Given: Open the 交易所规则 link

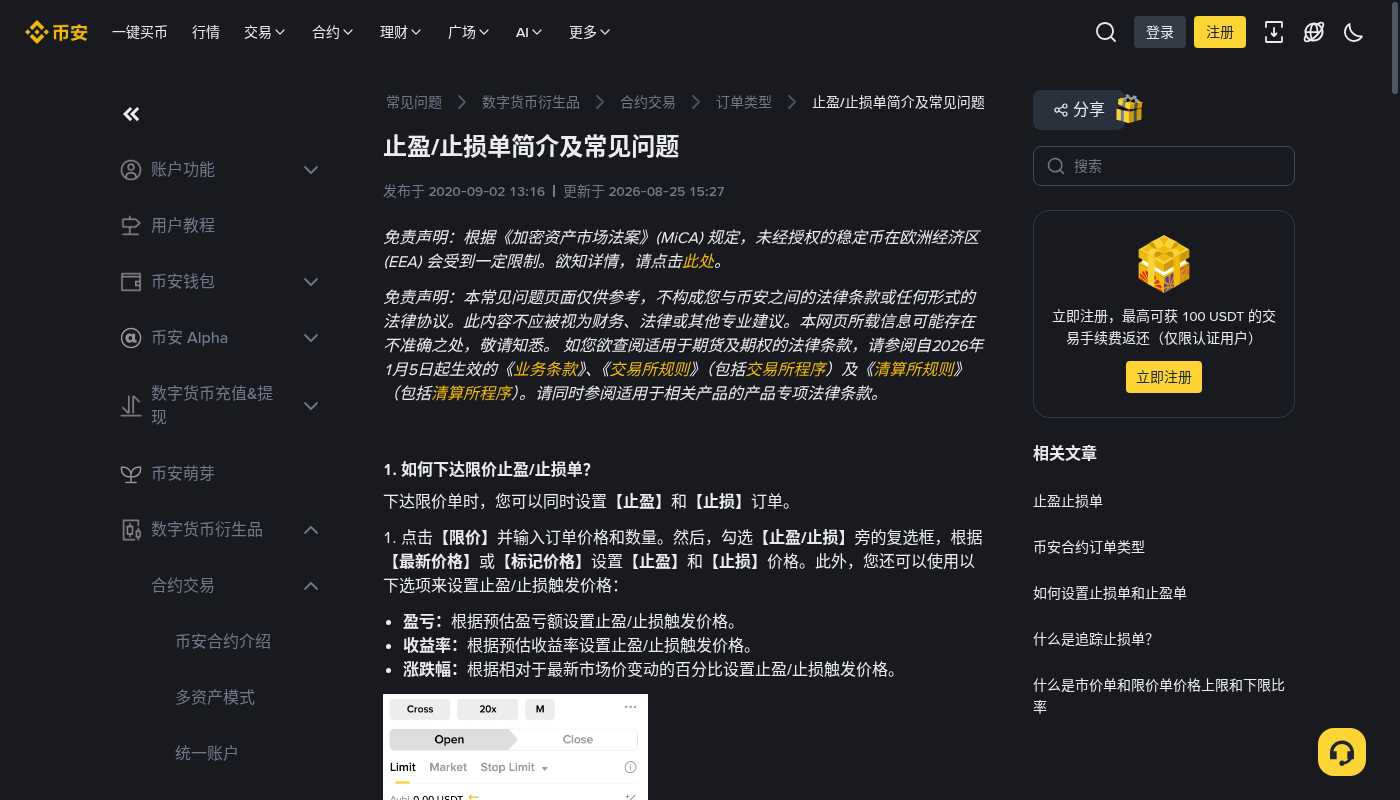Looking at the screenshot, I should point(651,369).
